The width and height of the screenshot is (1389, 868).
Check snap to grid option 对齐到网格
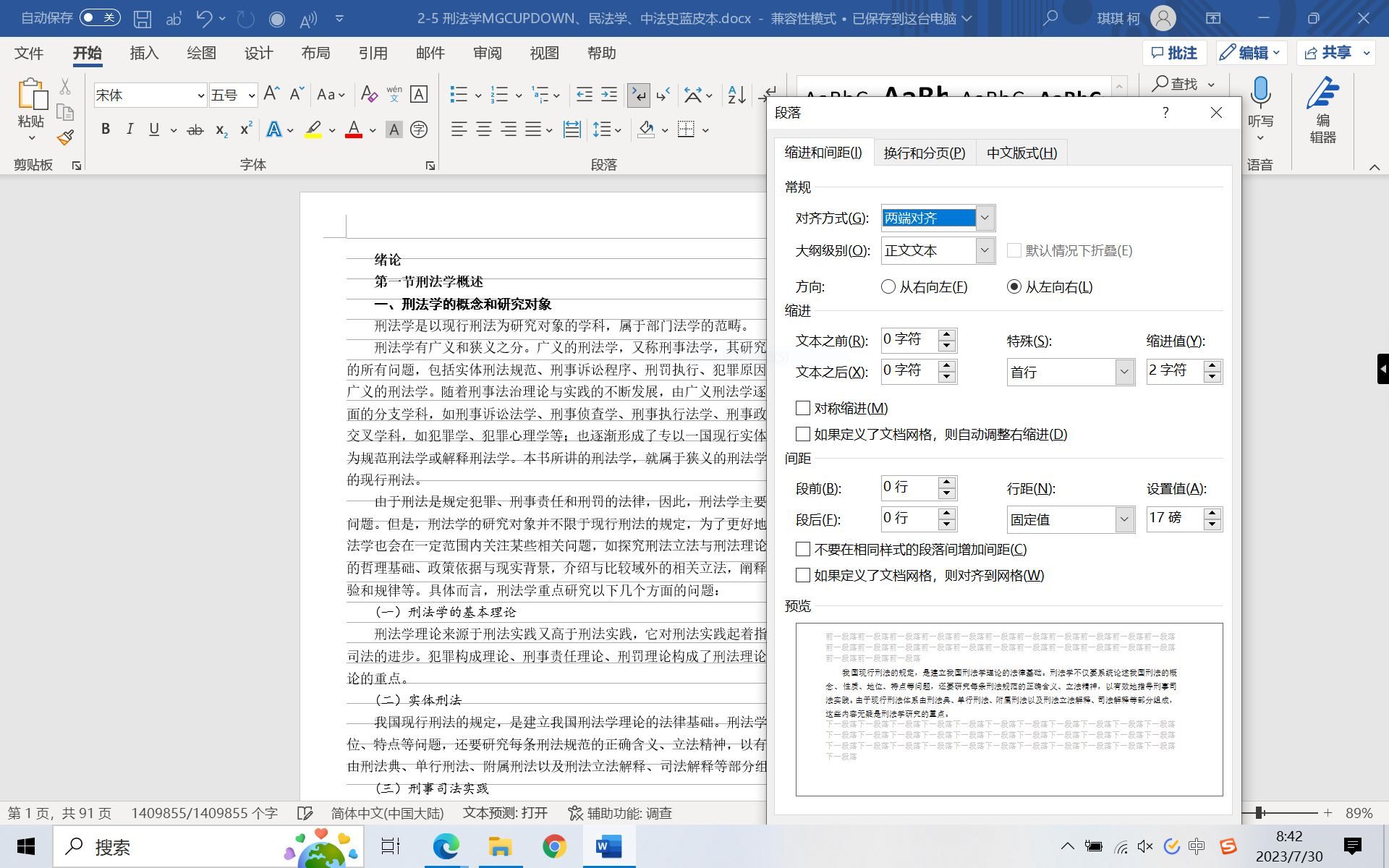[x=803, y=576]
